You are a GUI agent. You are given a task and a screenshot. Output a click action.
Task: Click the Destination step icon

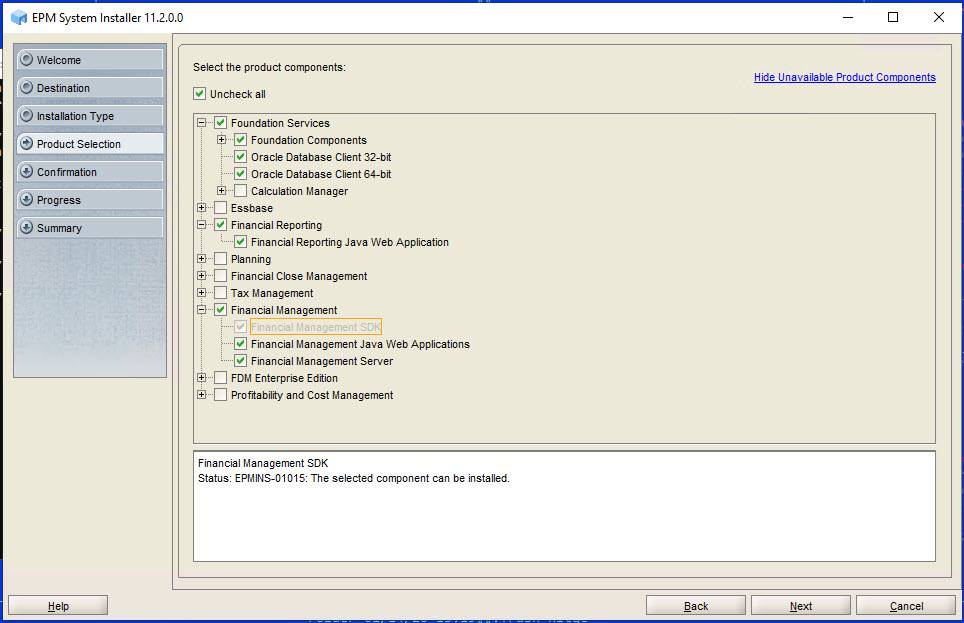tap(26, 87)
